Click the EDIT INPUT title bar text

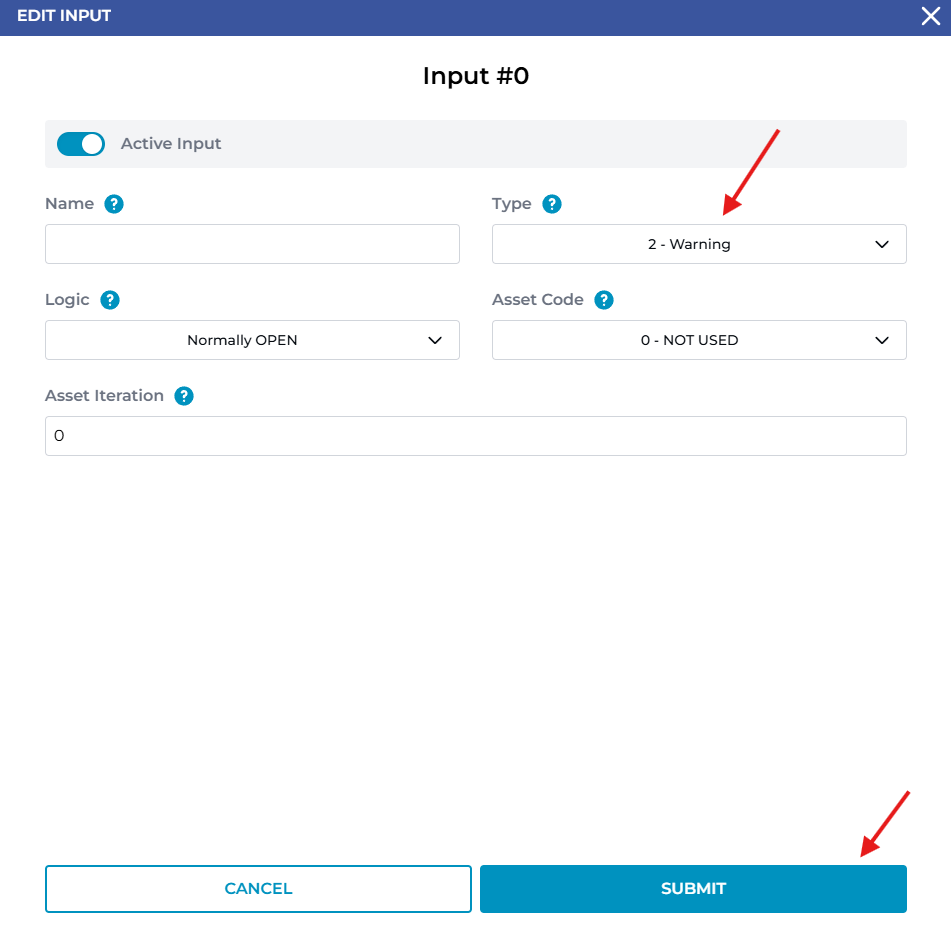coord(64,16)
